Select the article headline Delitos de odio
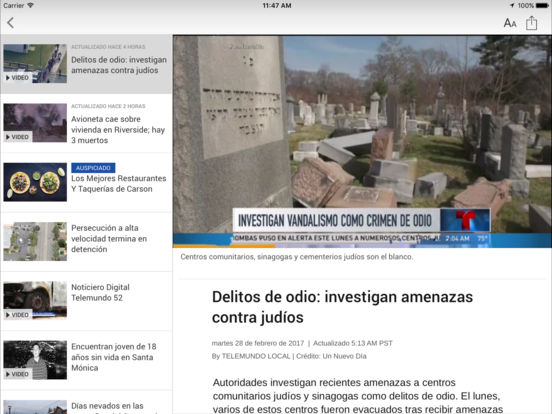Image resolution: width=552 pixels, height=414 pixels. [342, 307]
